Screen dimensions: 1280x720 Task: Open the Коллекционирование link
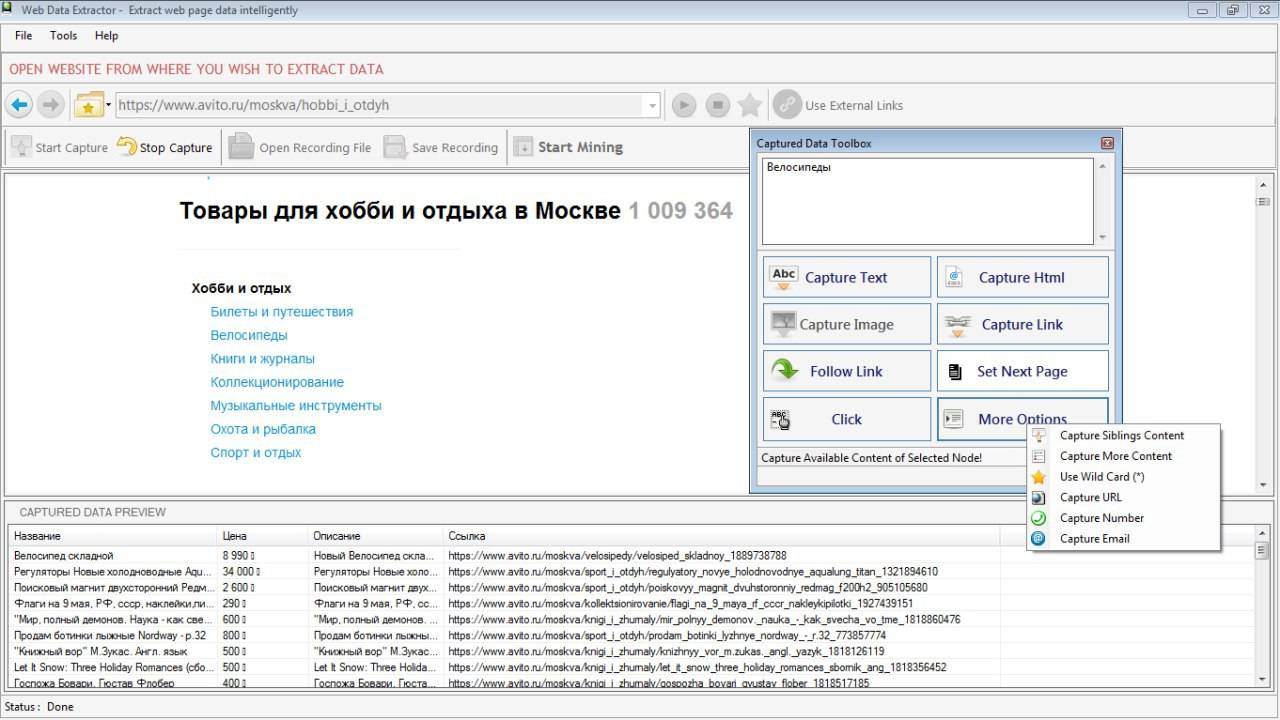(x=277, y=382)
